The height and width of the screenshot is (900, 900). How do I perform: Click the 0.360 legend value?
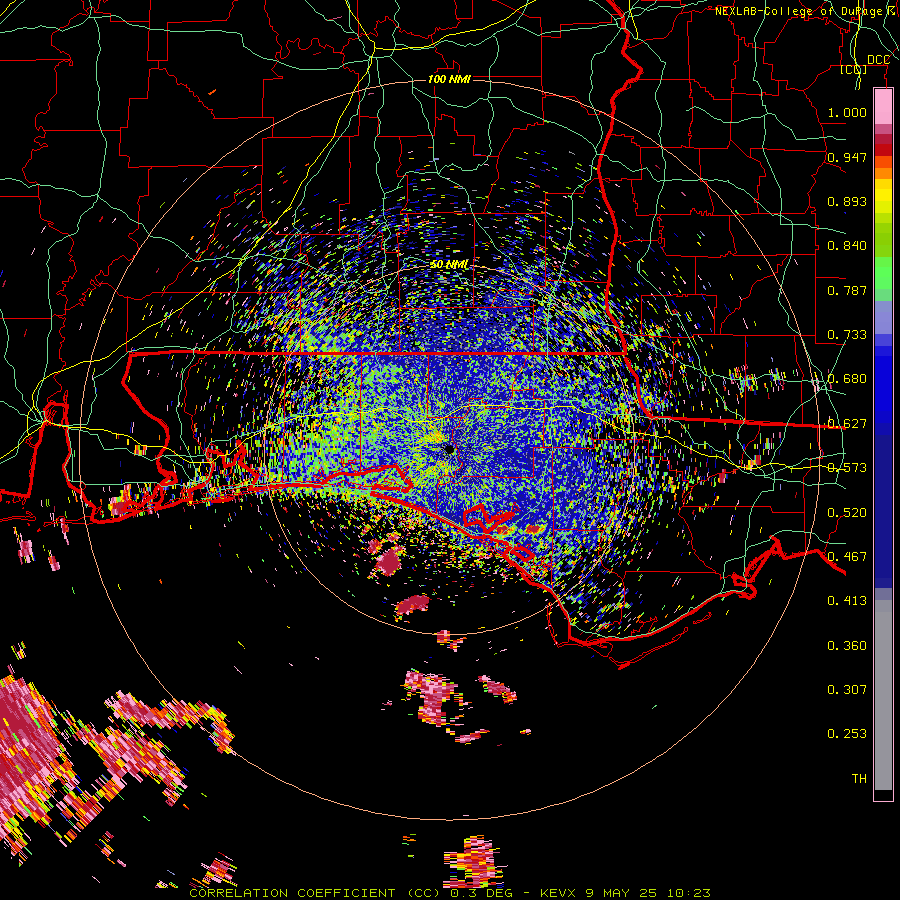pos(847,646)
